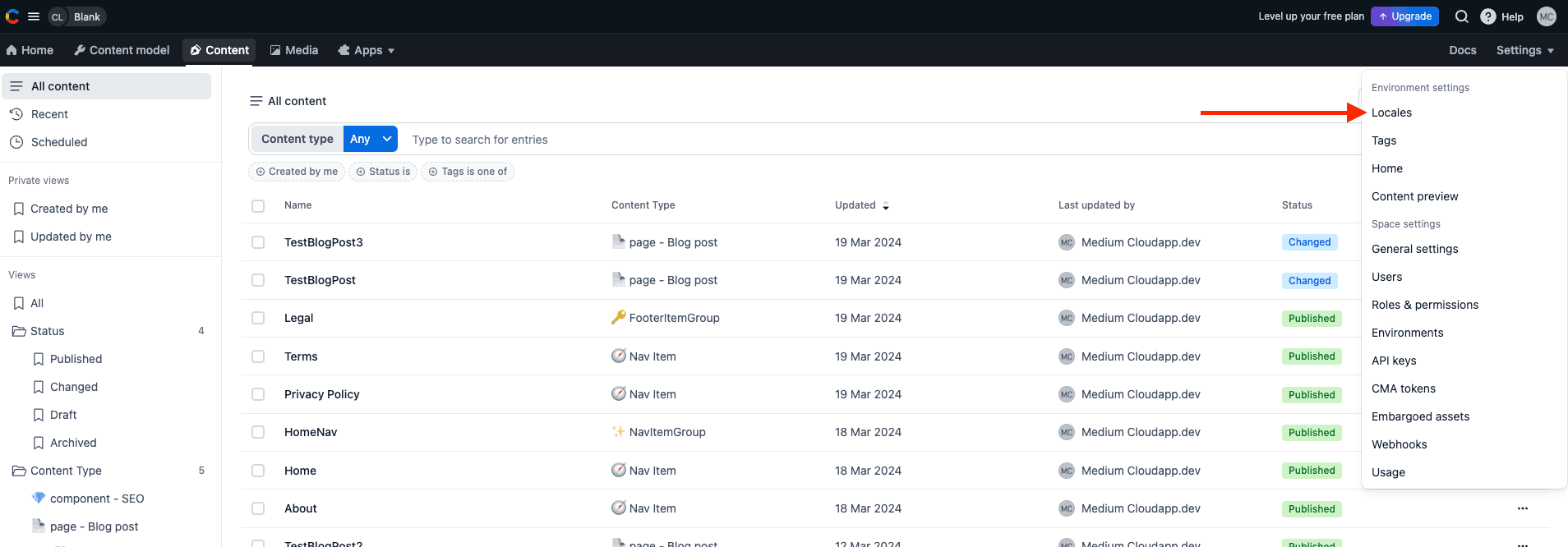Click the Contentful logo icon
The image size is (1568, 547).
click(x=12, y=16)
